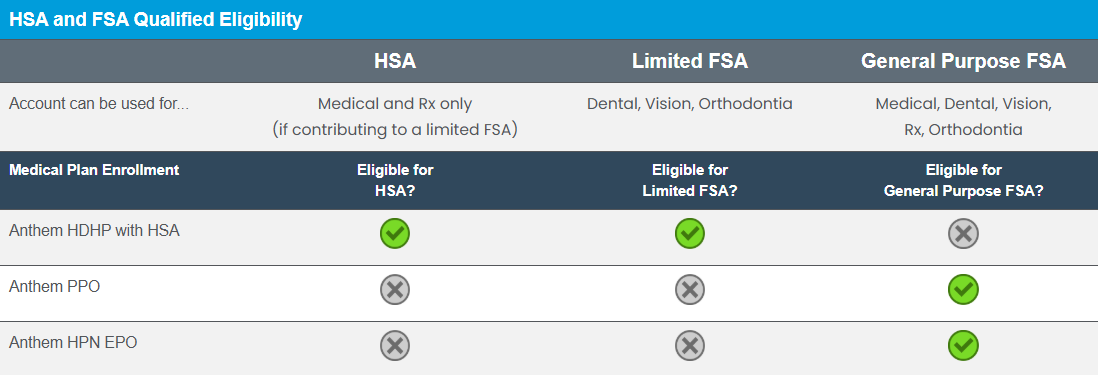Viewport: 1098px width, 375px height.
Task: Click 'Account can be used for...' label
Action: (x=99, y=104)
